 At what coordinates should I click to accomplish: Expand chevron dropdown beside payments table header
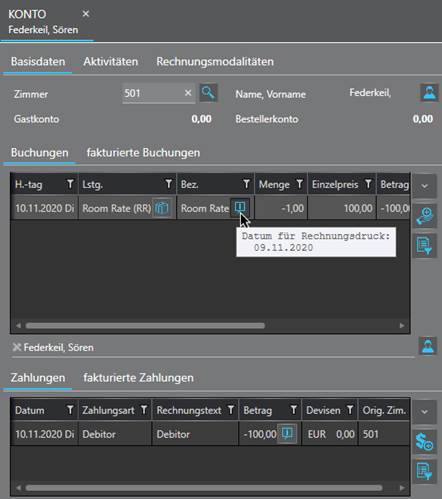[425, 412]
